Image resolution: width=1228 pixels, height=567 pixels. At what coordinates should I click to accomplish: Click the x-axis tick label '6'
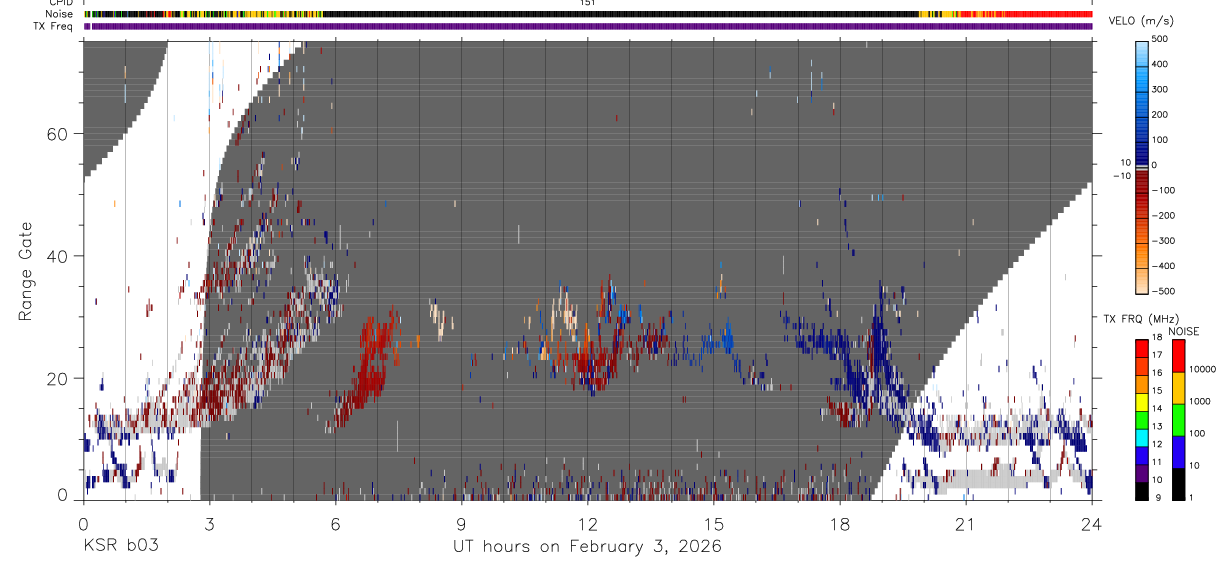[335, 524]
